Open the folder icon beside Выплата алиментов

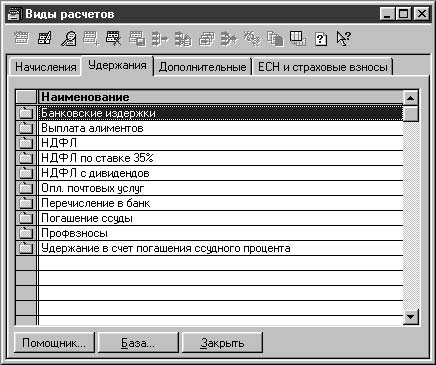(x=26, y=128)
